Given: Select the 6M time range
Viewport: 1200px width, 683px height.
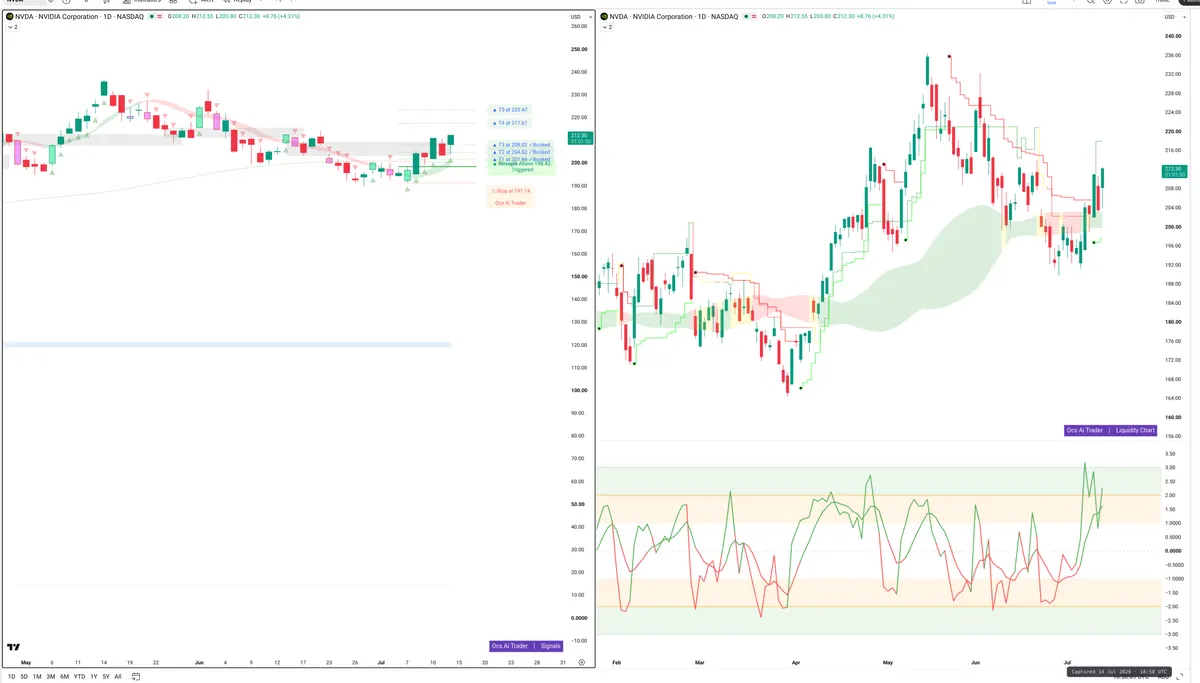Looking at the screenshot, I should [64, 676].
